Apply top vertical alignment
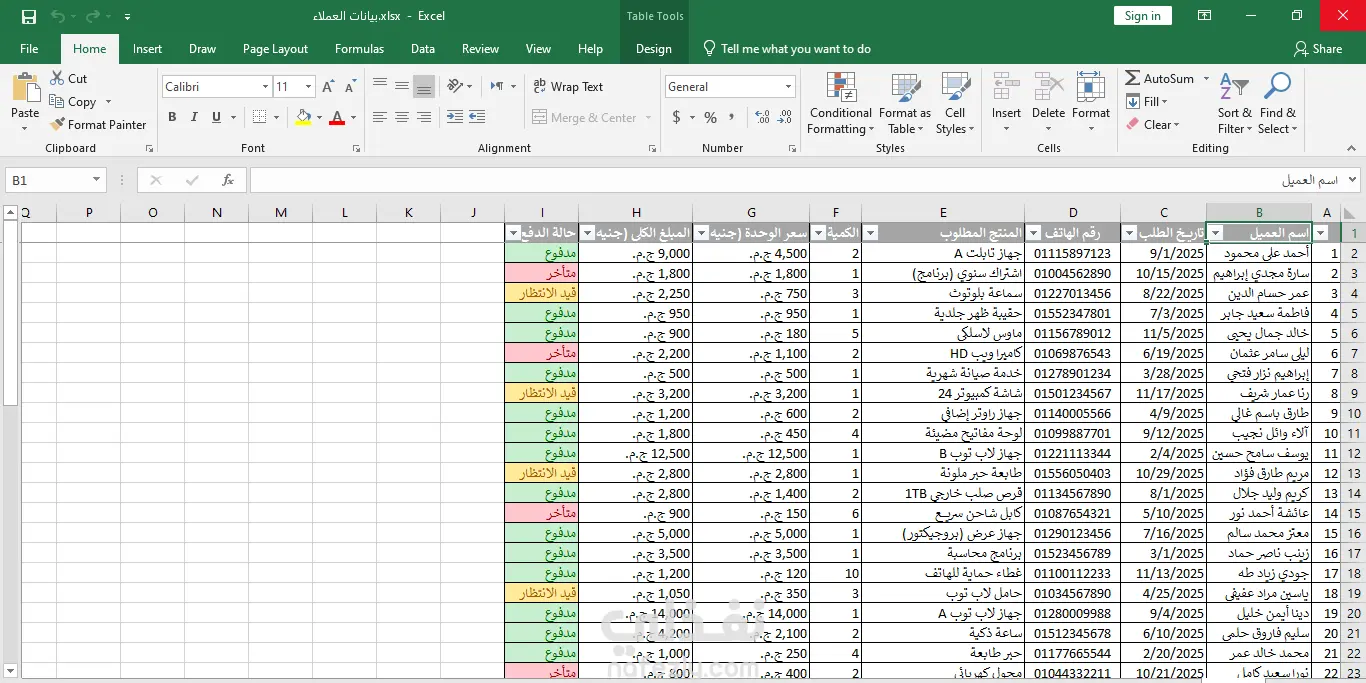Screen dimensions: 1366x683 click(379, 86)
